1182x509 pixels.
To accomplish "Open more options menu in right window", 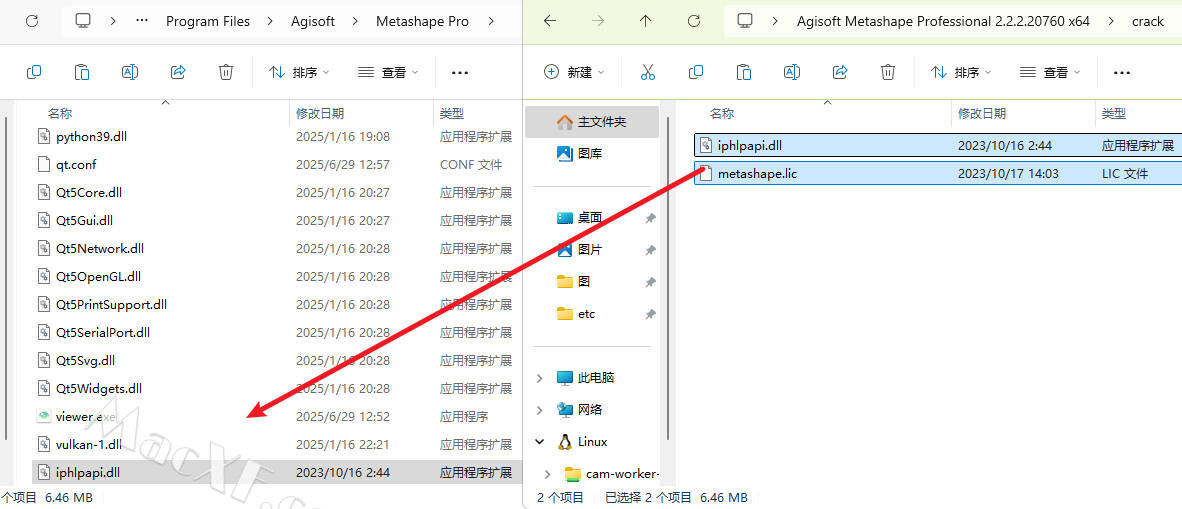I will (x=1122, y=72).
